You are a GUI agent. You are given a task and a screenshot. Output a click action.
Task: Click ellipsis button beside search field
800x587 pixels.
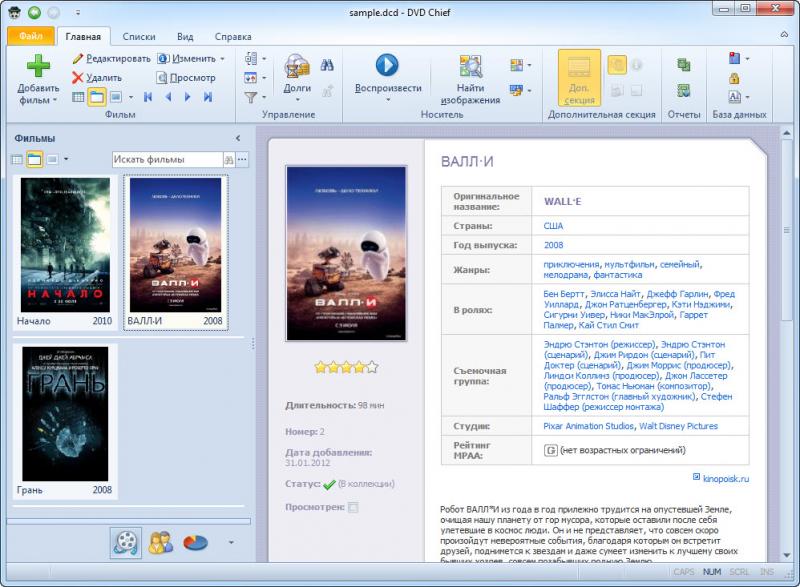coord(242,160)
